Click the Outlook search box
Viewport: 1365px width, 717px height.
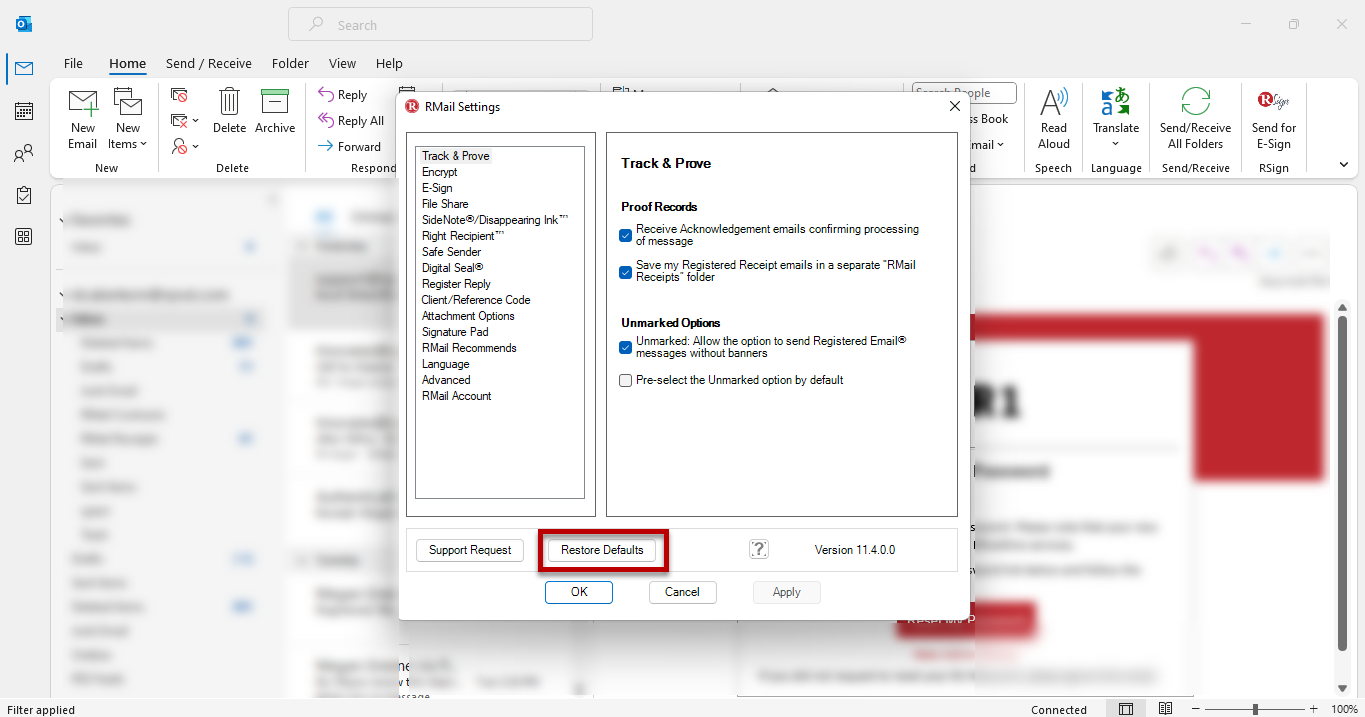click(440, 25)
